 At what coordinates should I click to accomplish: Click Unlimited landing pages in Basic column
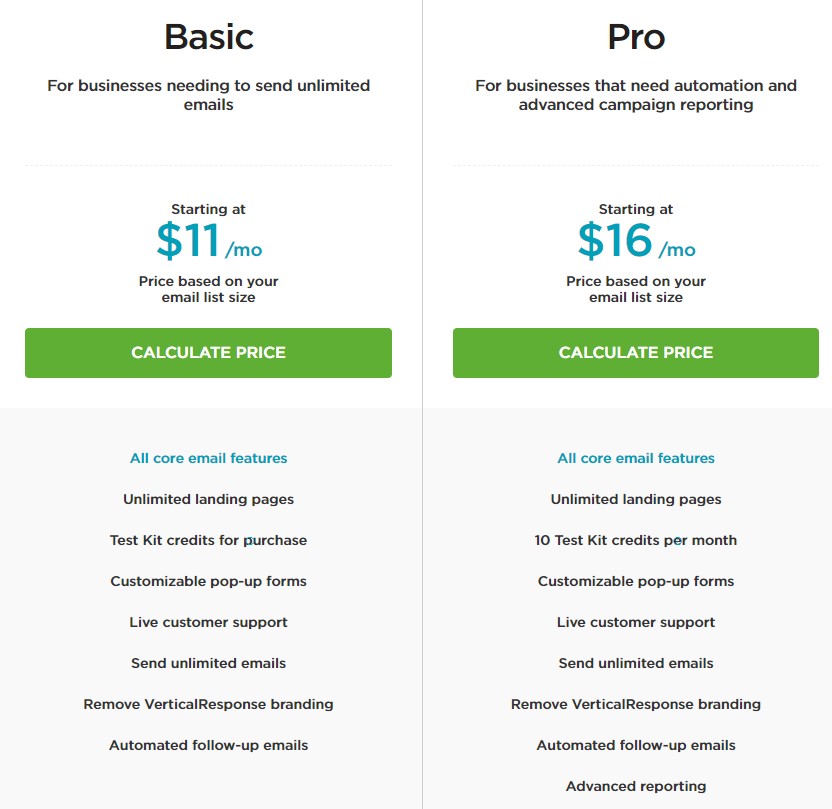pos(209,499)
